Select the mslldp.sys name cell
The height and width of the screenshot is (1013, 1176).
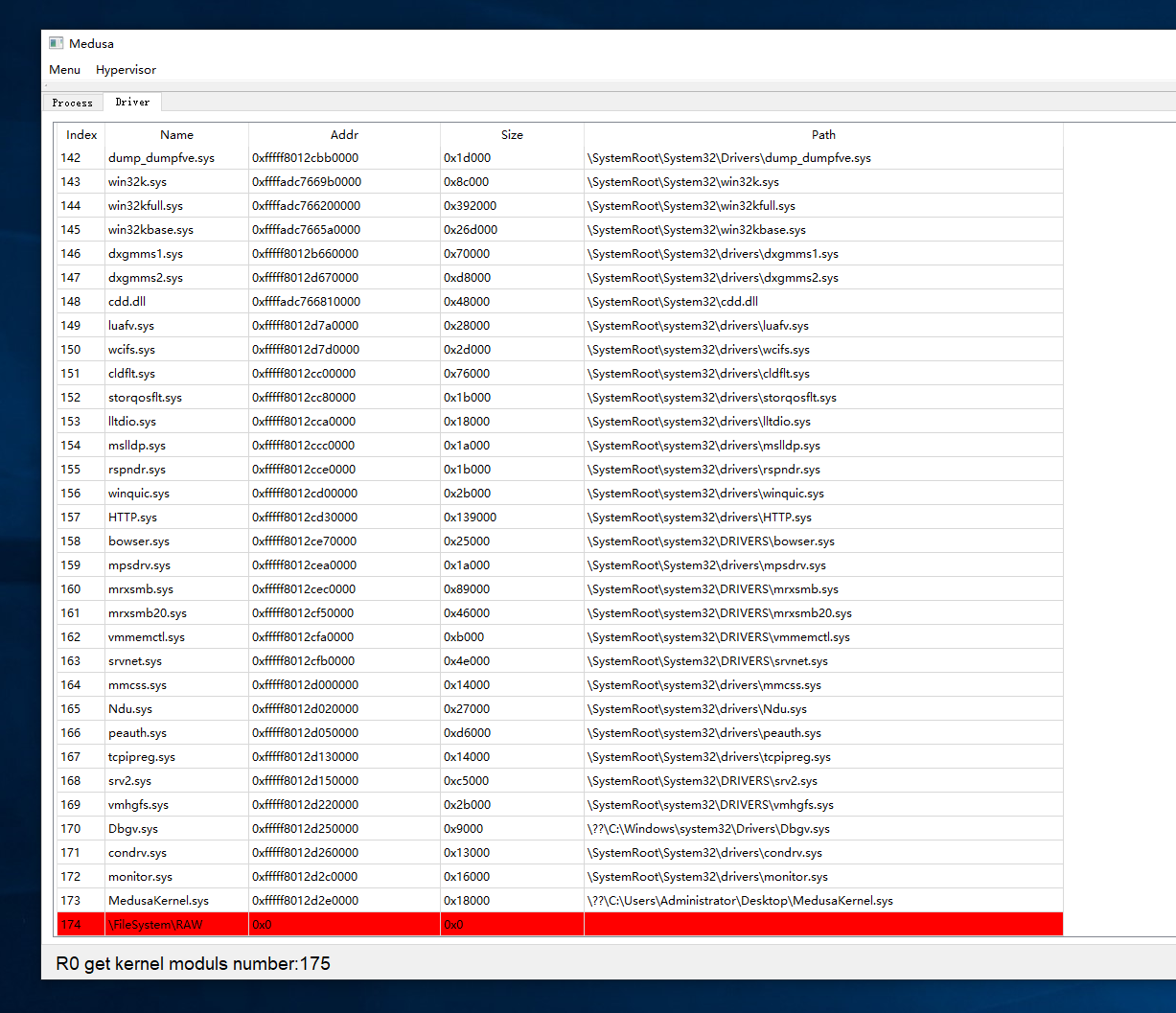click(x=177, y=446)
